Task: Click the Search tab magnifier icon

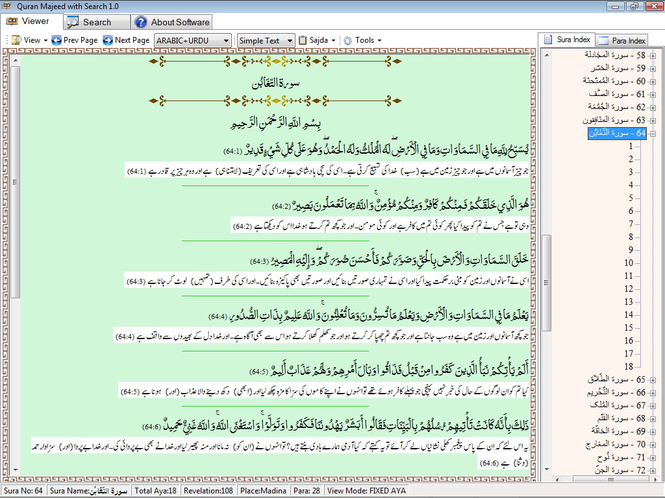Action: pyautogui.click(x=73, y=22)
